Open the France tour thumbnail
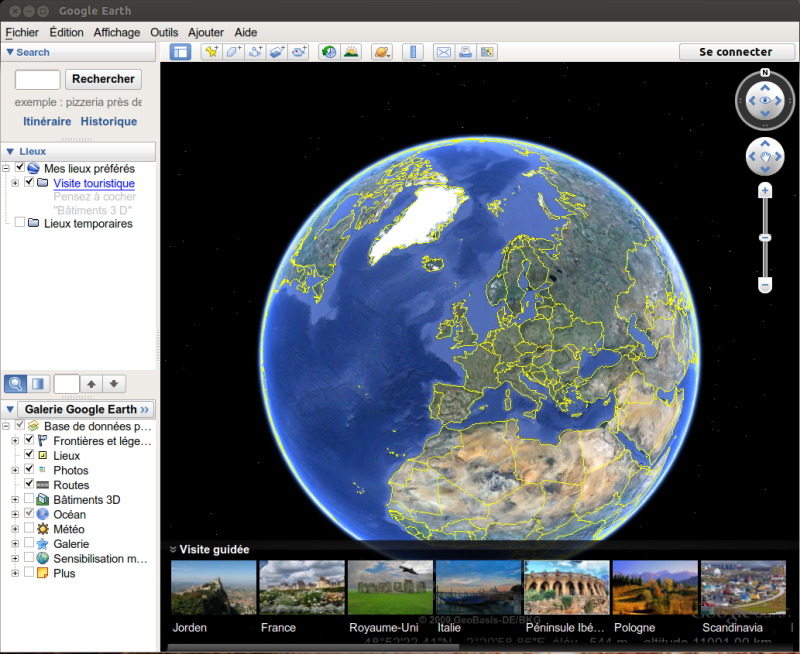 click(302, 587)
